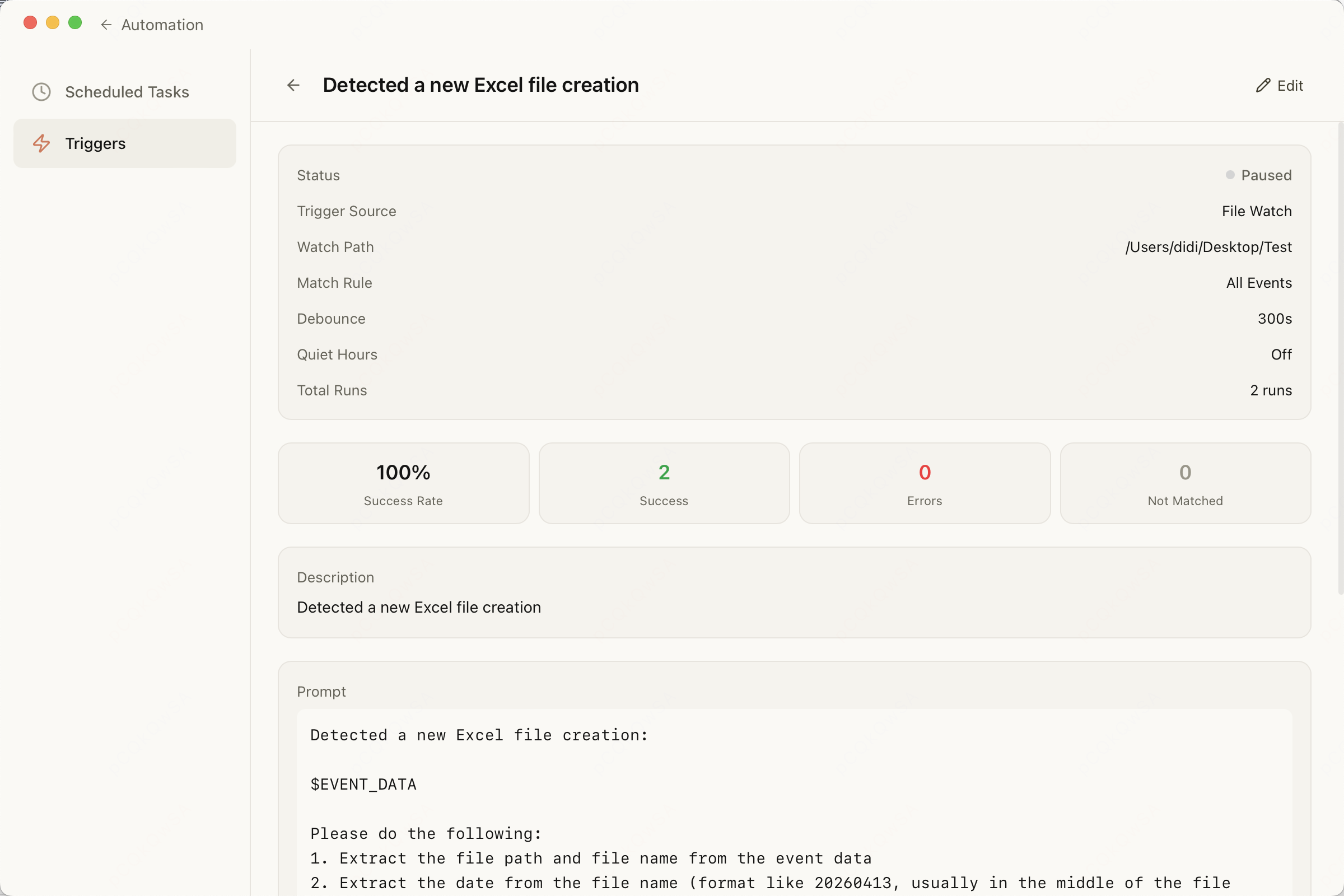The width and height of the screenshot is (1344, 896).
Task: Click the Status row label
Action: (318, 175)
